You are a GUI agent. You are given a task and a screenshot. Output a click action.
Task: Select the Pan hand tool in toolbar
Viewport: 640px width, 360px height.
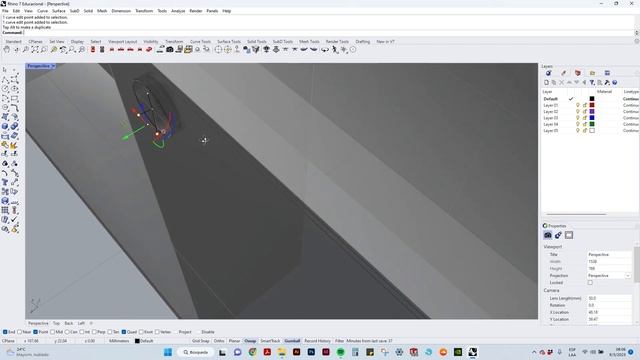click(7, 49)
